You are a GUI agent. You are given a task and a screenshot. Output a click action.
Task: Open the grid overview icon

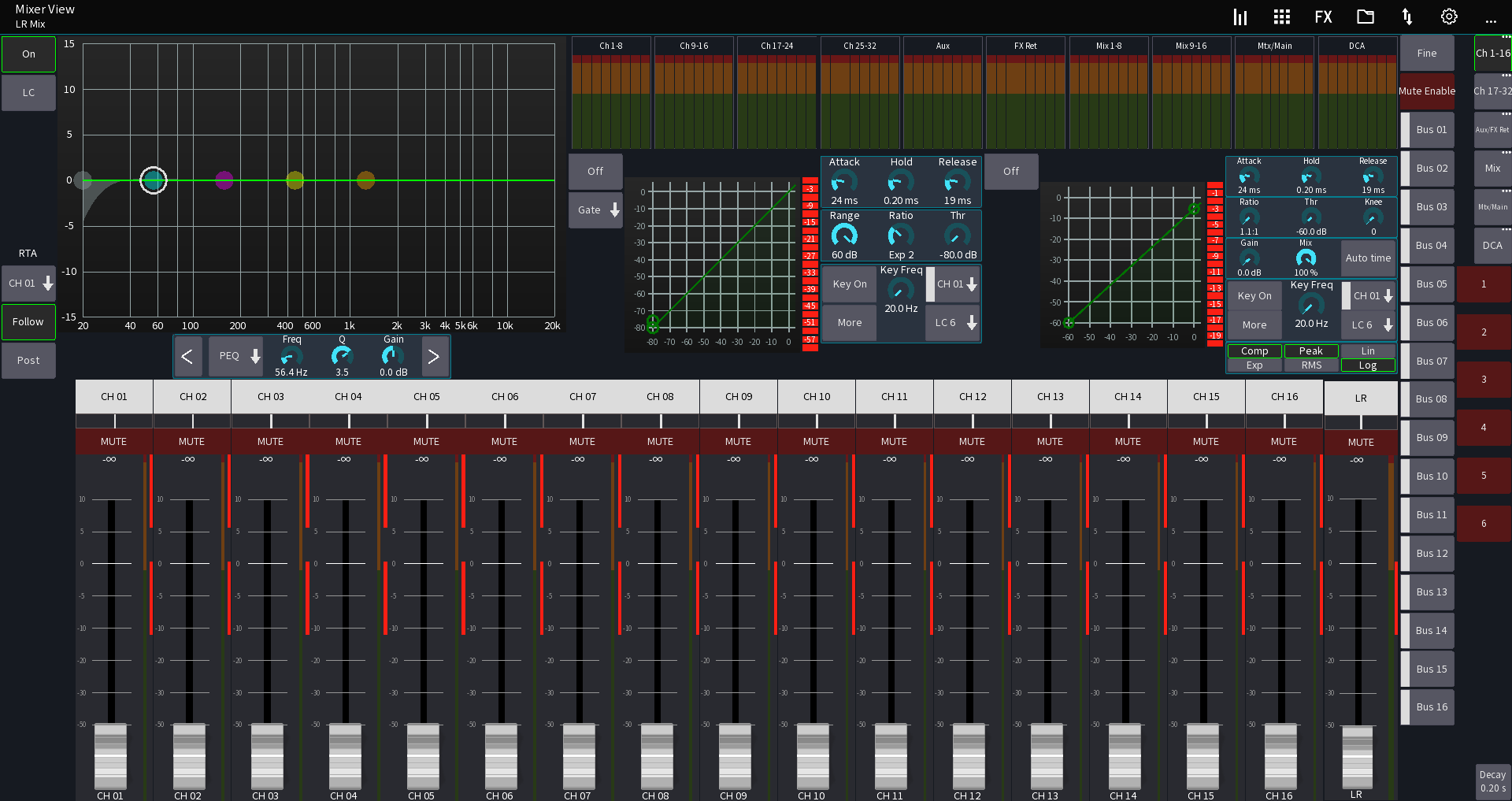tap(1282, 17)
